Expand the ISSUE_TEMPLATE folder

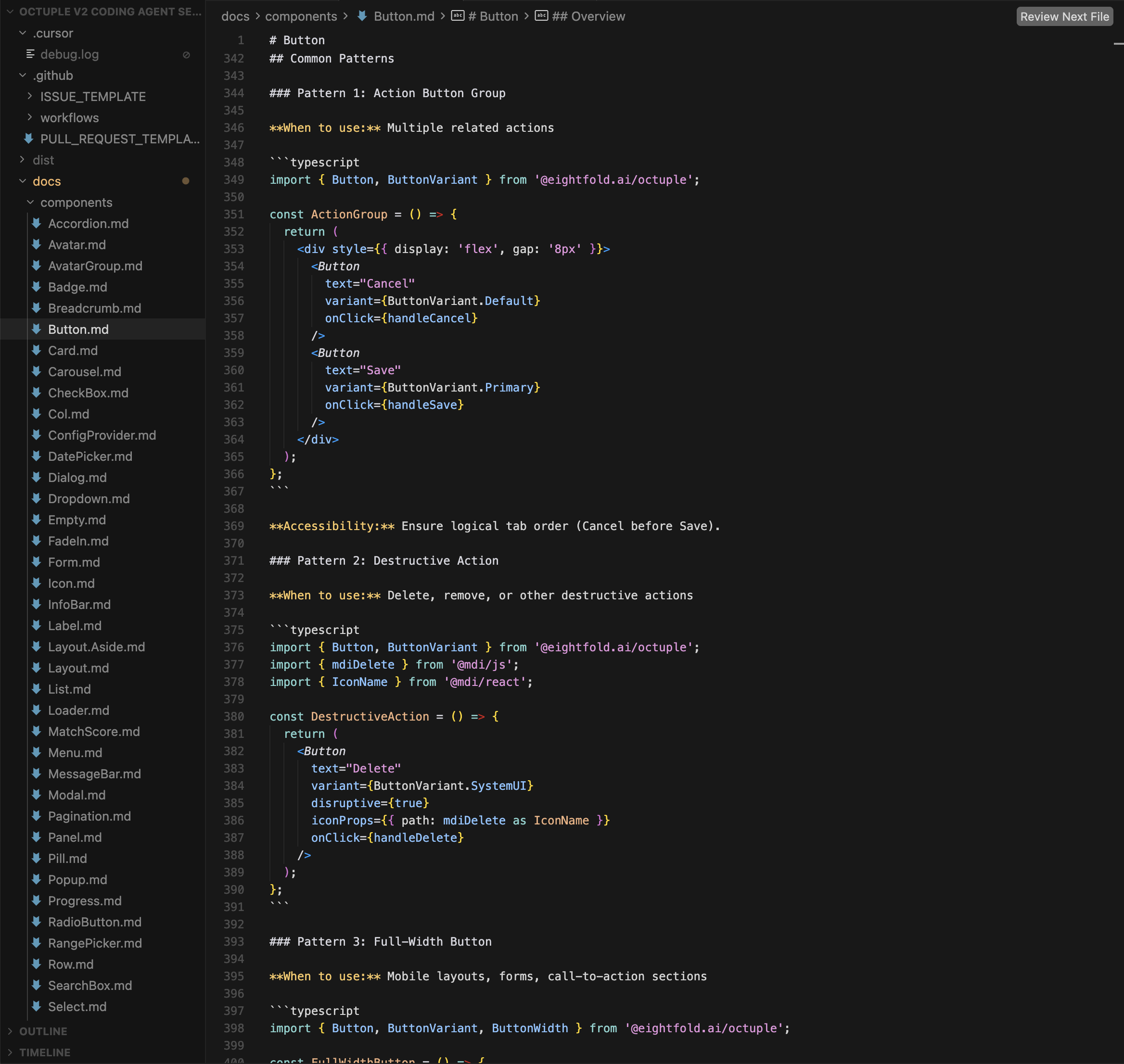coord(30,96)
